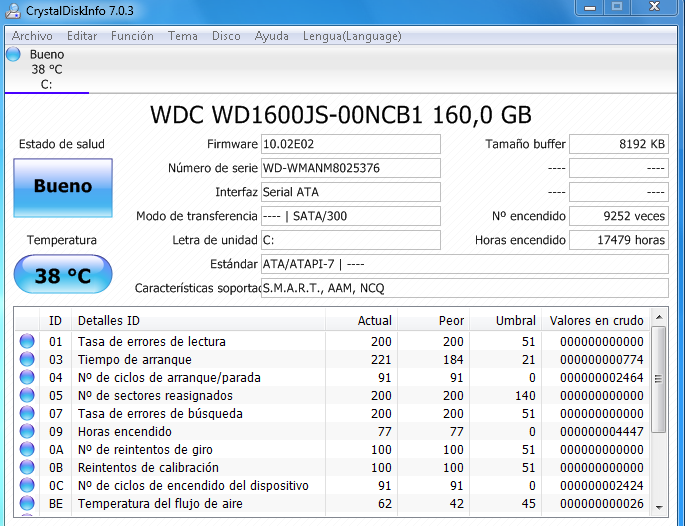
Task: Click the status circle for attribute BE
Action: tap(27, 503)
